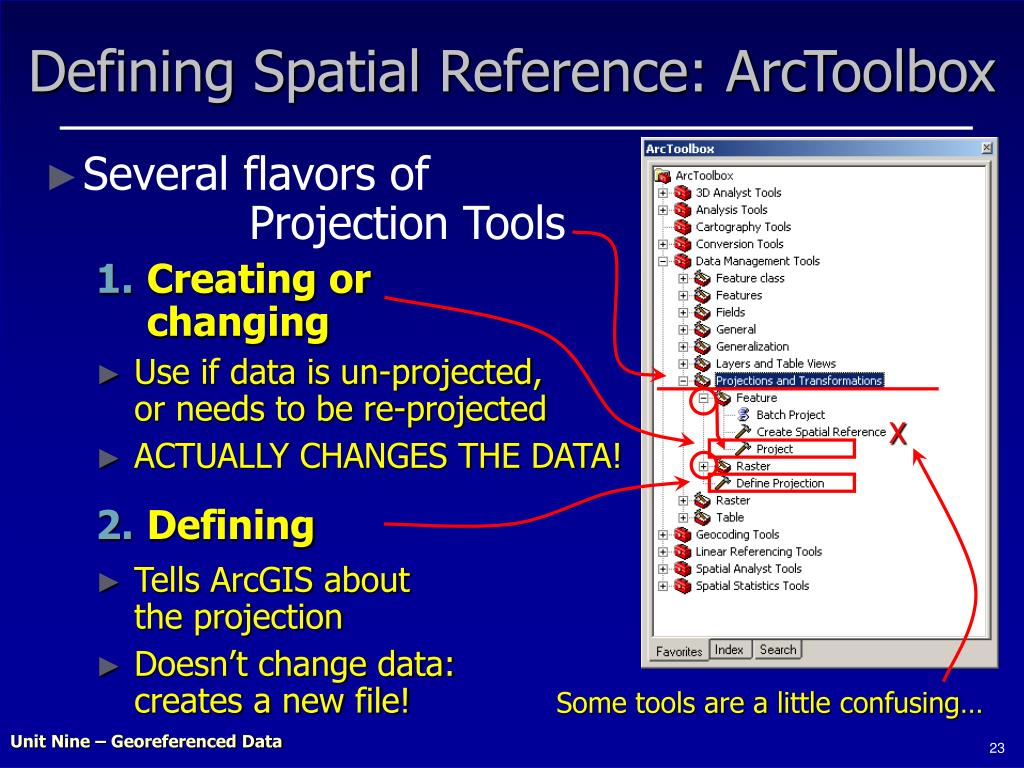This screenshot has width=1024, height=768.
Task: Expand the Table toolset node
Action: 683,517
